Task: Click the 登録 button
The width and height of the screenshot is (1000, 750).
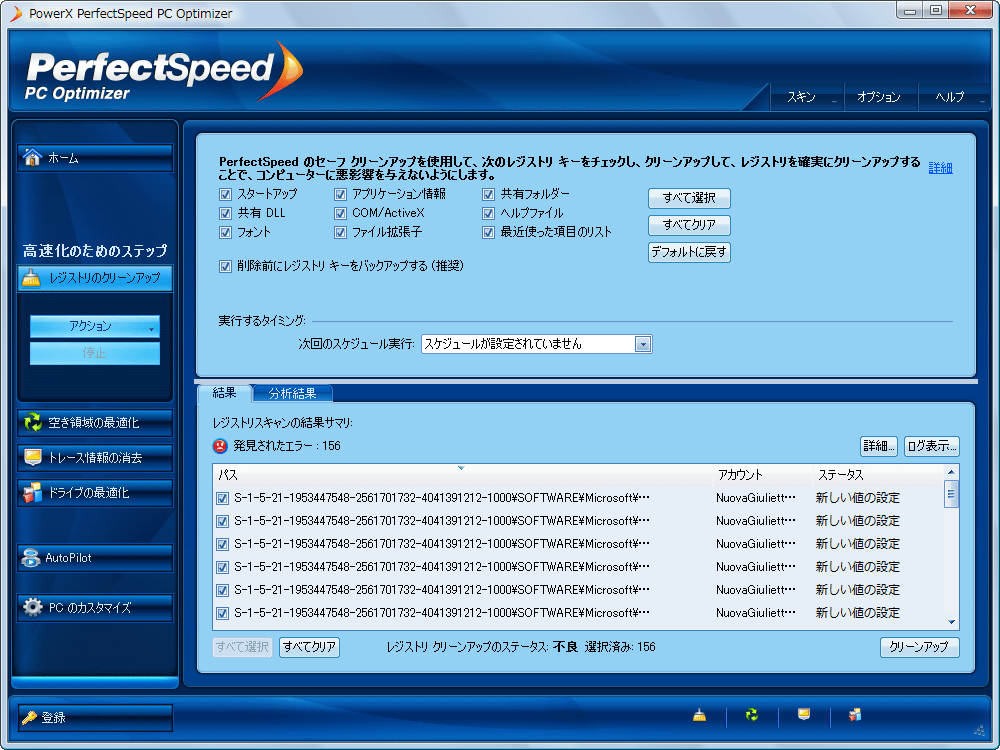Action: click(x=95, y=717)
